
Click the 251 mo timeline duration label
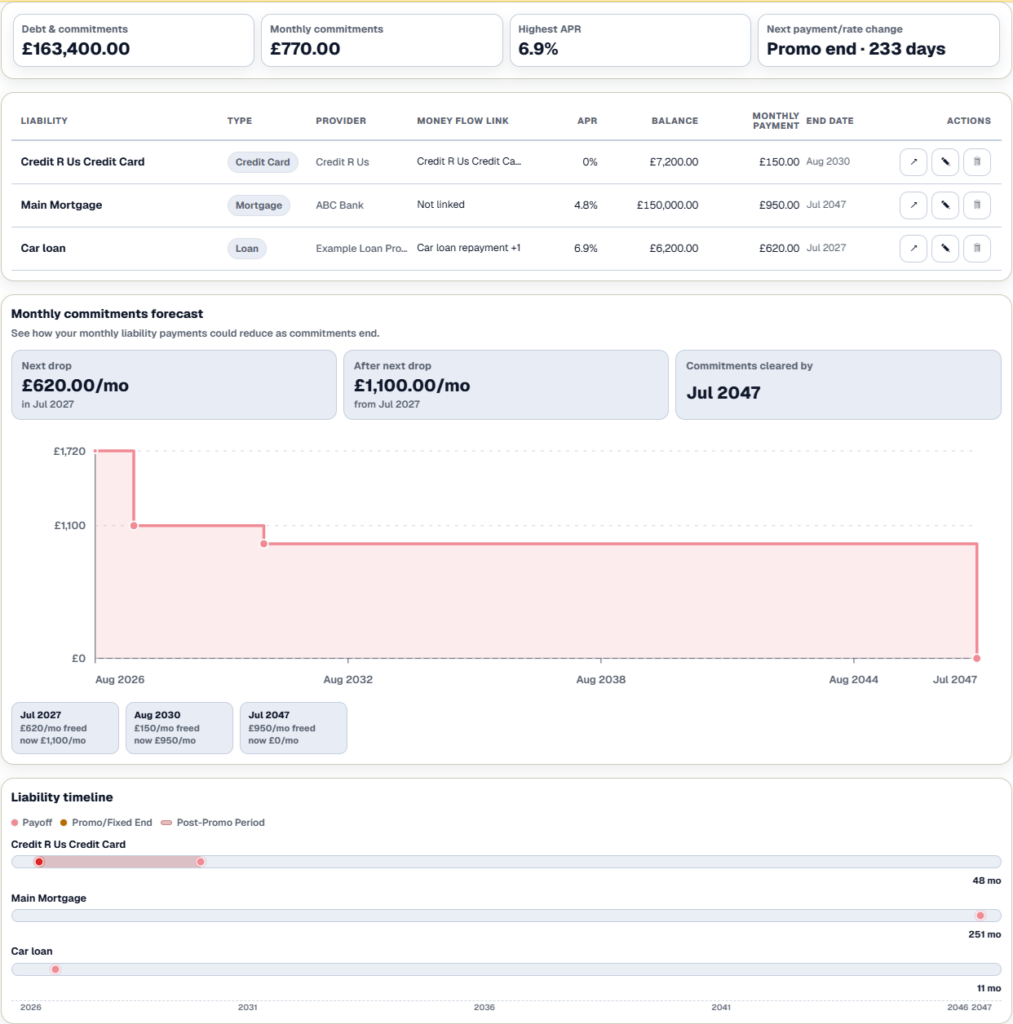coord(984,935)
